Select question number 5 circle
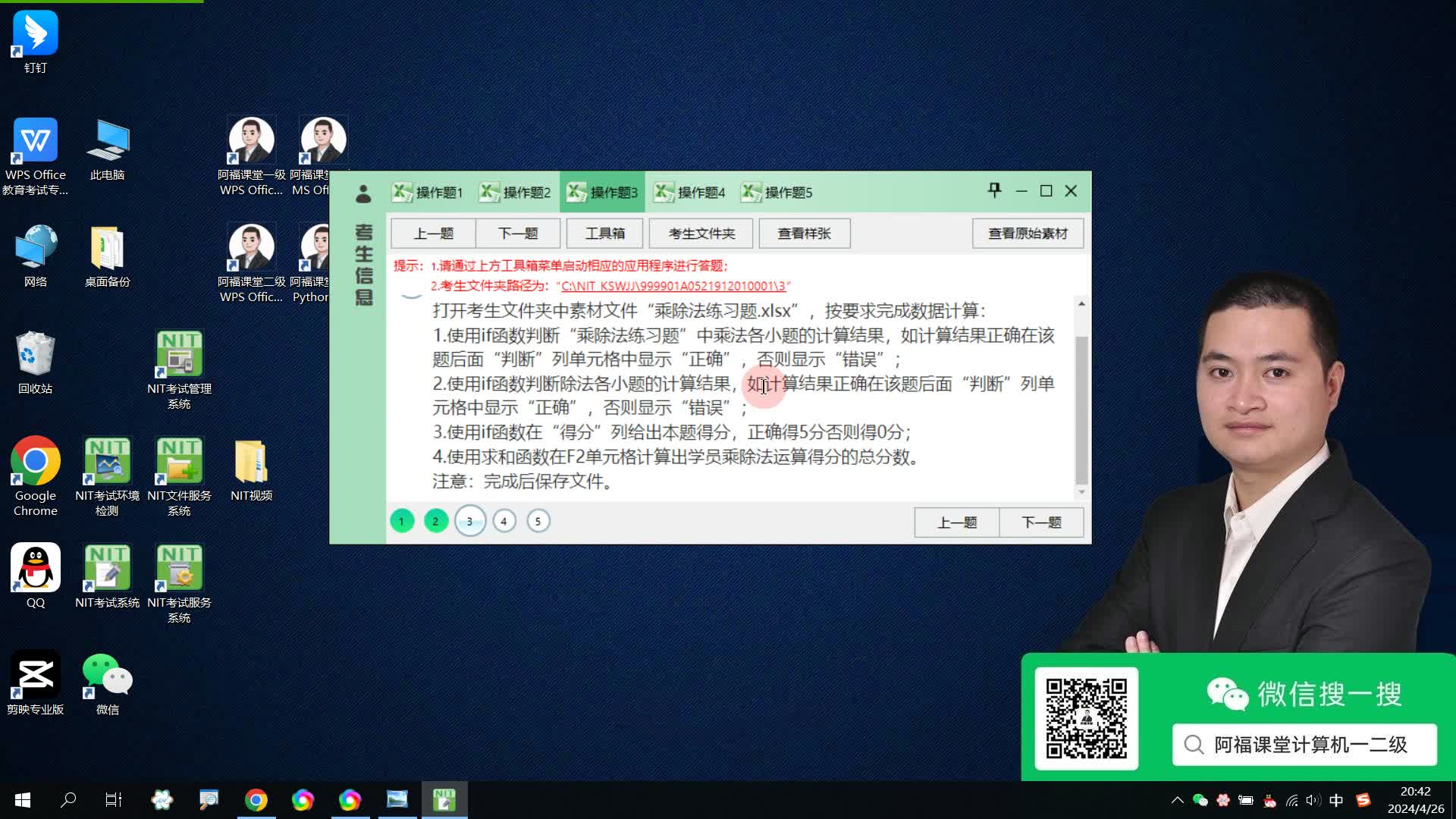Viewport: 1456px width, 819px height. [538, 521]
